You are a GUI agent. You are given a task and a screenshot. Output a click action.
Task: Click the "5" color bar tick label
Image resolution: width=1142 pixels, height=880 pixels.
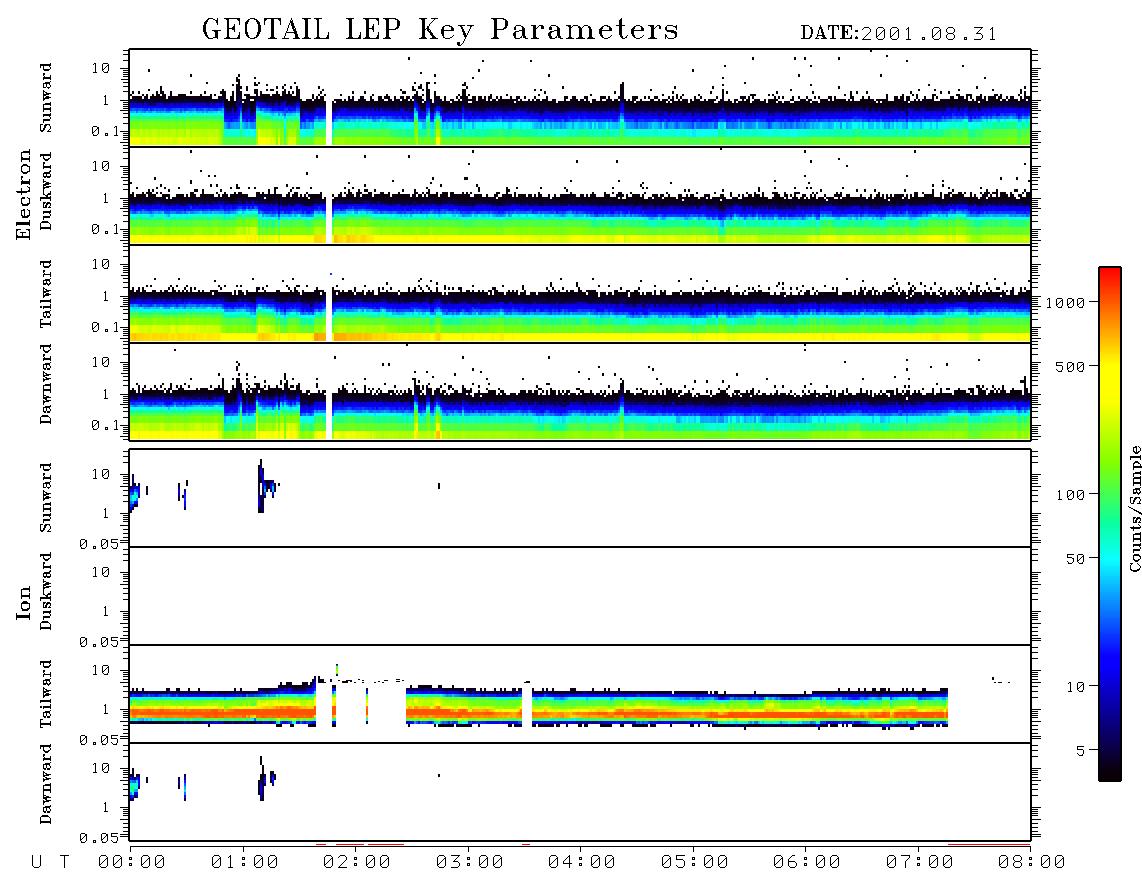tap(1081, 751)
